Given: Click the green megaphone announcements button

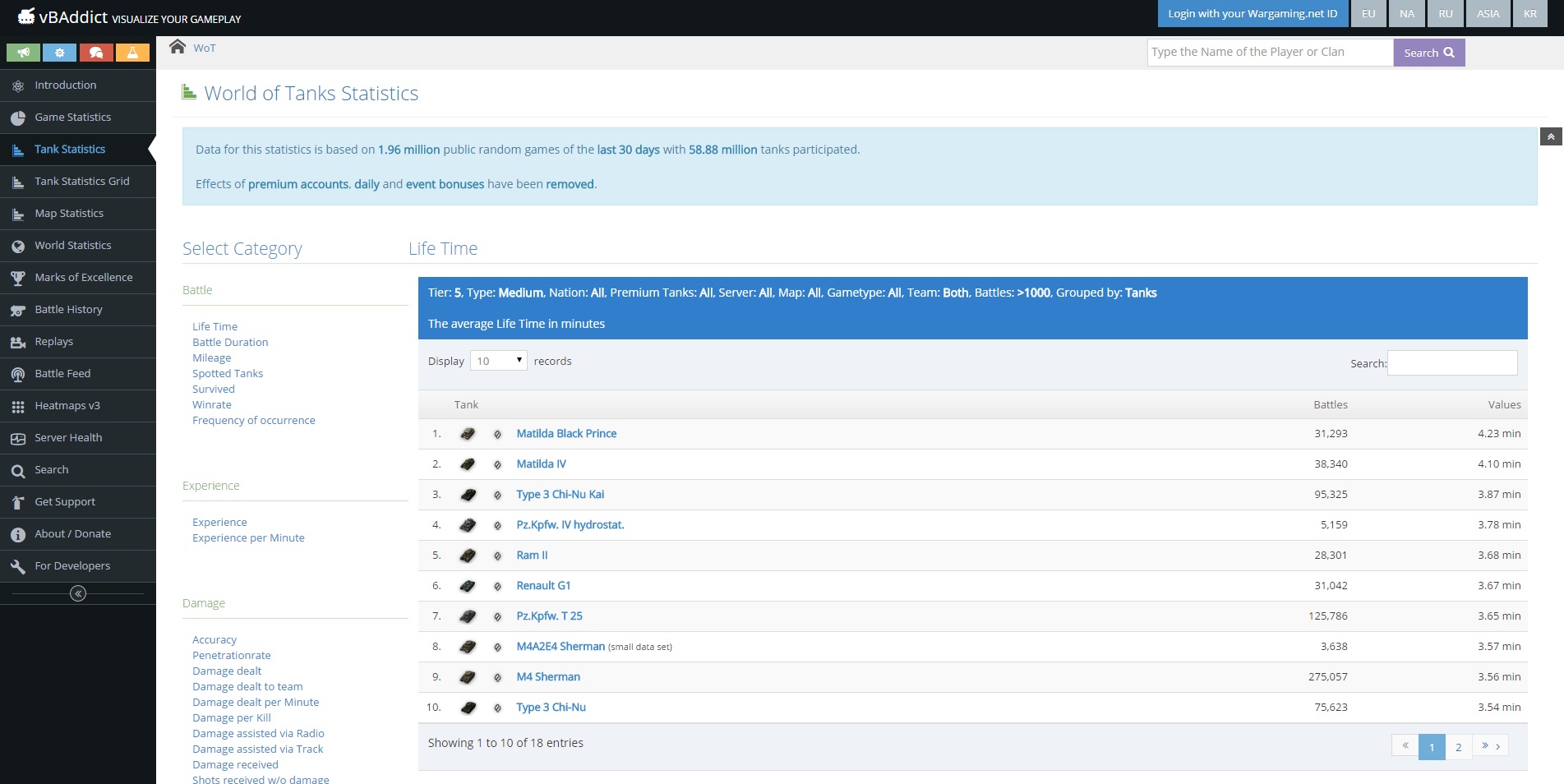Looking at the screenshot, I should pyautogui.click(x=24, y=53).
